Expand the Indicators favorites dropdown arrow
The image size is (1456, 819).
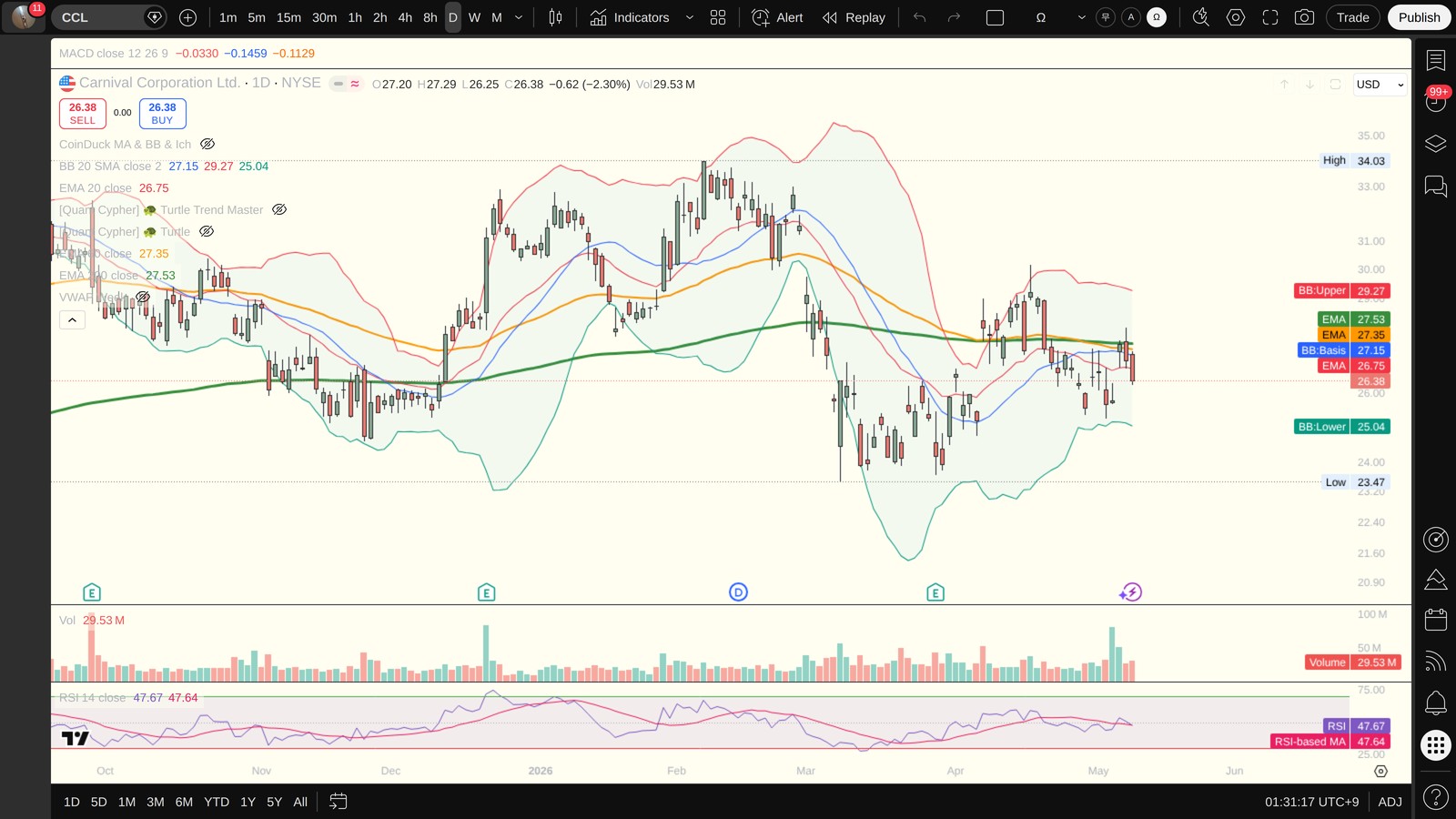[x=689, y=17]
